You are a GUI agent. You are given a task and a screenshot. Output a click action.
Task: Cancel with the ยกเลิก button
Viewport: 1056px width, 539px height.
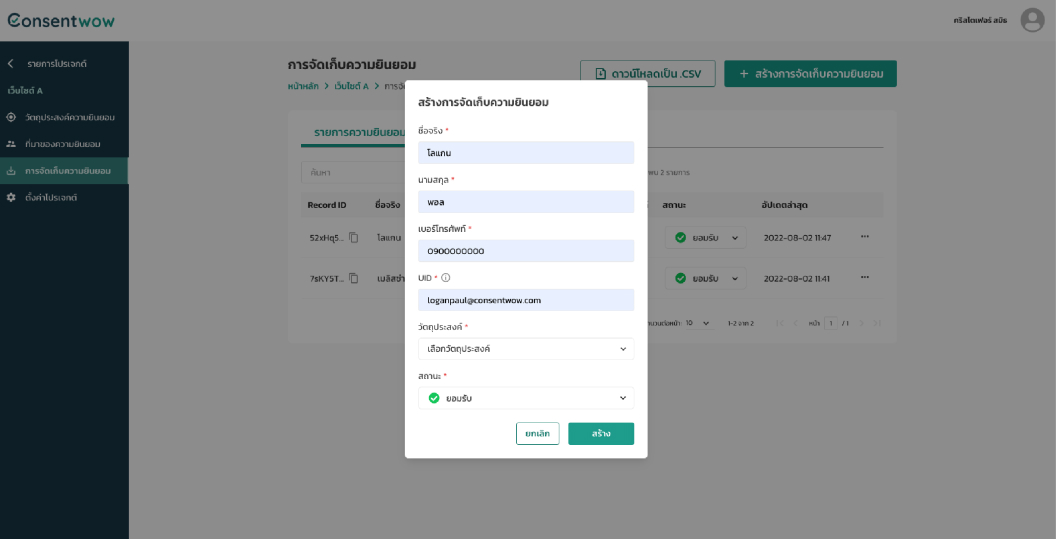click(x=537, y=434)
